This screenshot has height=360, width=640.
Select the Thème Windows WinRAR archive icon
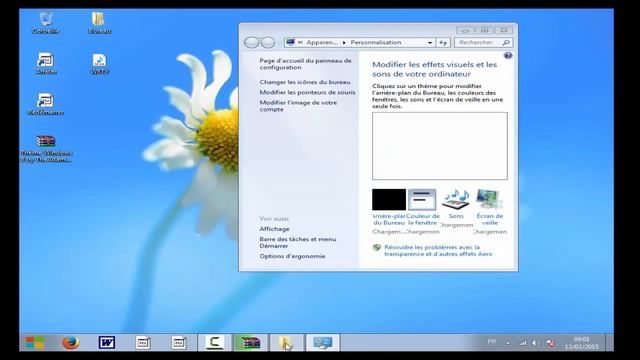[46, 149]
